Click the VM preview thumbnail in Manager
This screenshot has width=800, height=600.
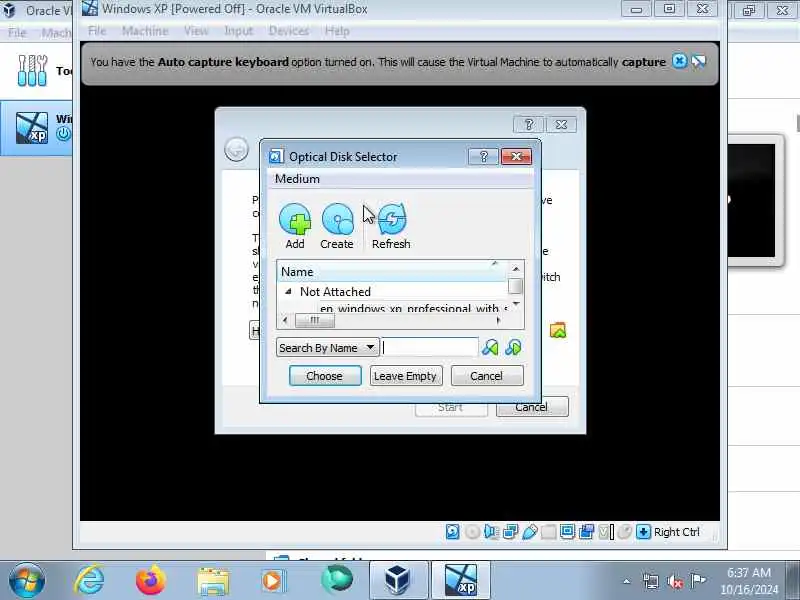(752, 200)
